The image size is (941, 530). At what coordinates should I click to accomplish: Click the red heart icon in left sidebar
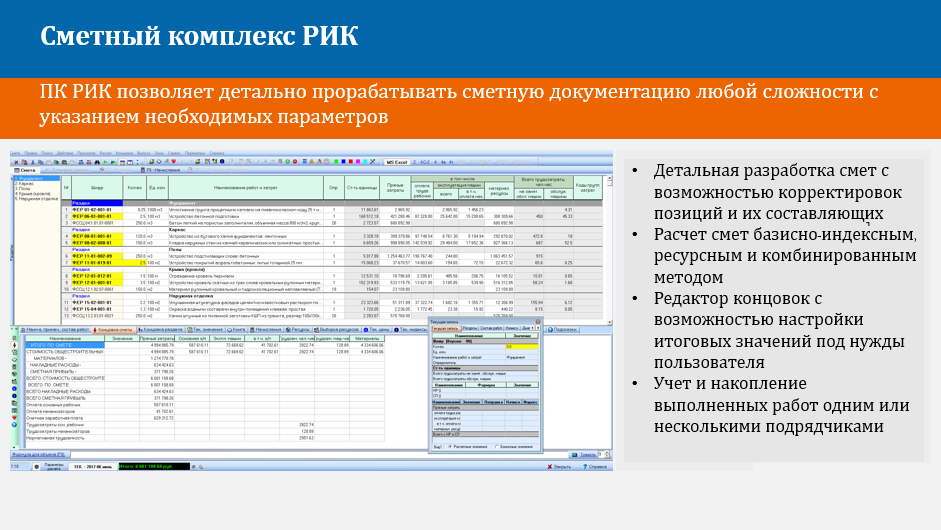coord(14,418)
